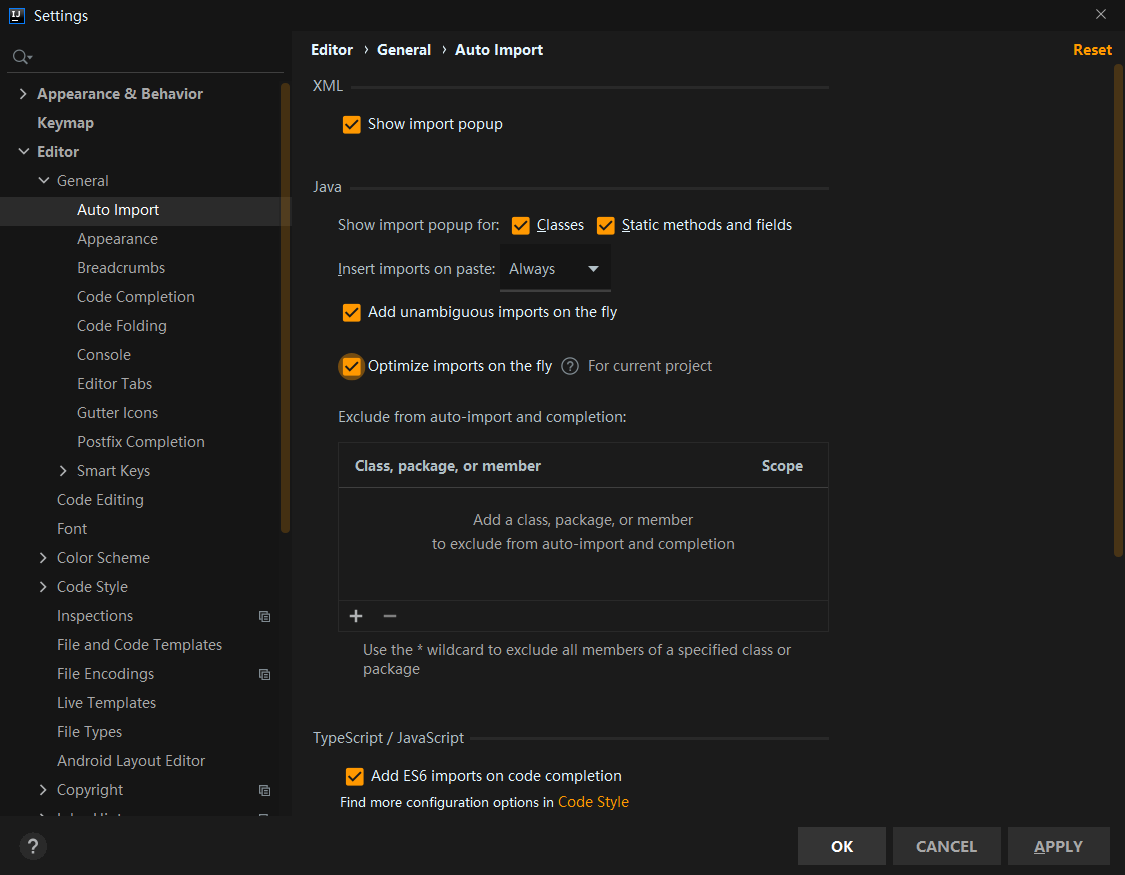1125x875 pixels.
Task: Expand the Appearance & Behavior section
Action: coord(24,94)
